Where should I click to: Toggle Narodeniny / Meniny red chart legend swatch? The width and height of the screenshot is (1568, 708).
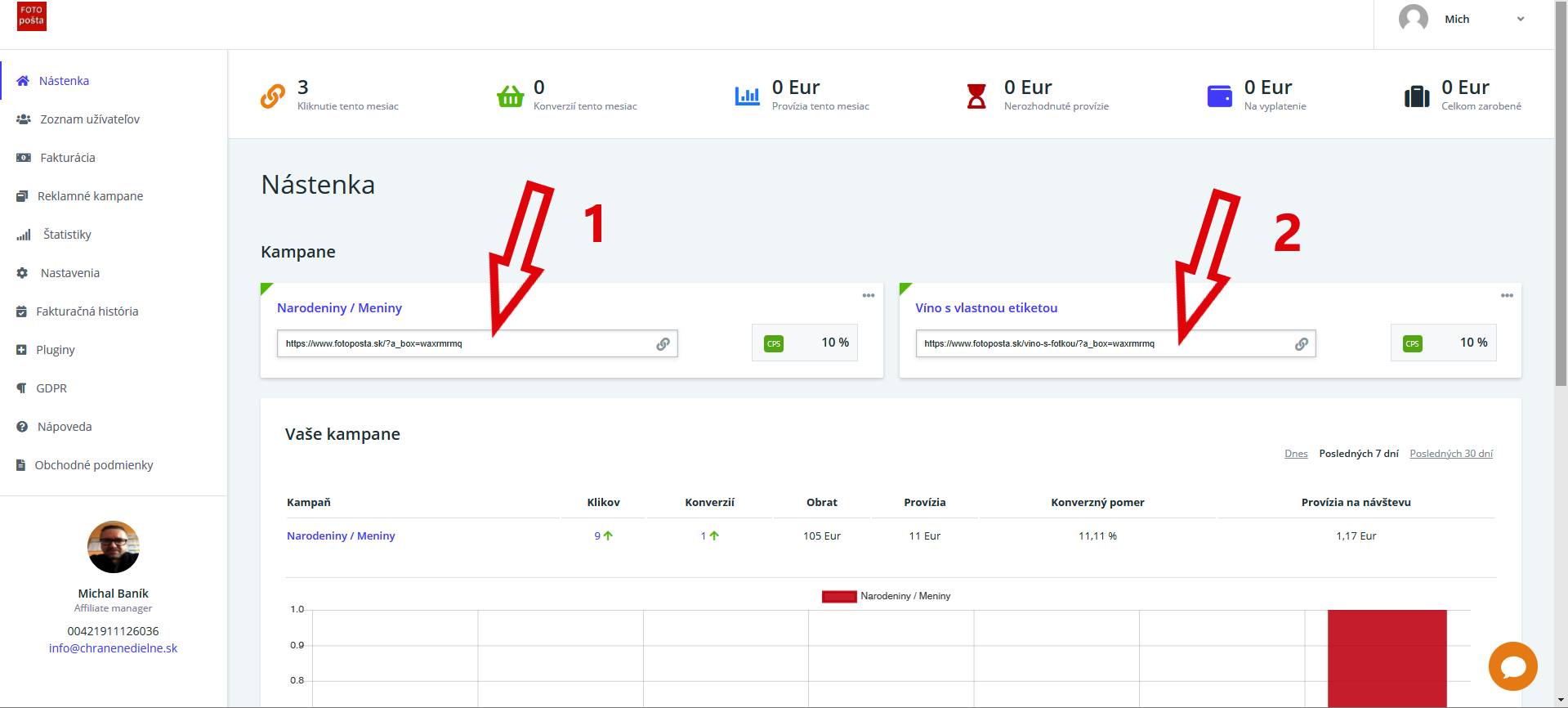(x=839, y=597)
